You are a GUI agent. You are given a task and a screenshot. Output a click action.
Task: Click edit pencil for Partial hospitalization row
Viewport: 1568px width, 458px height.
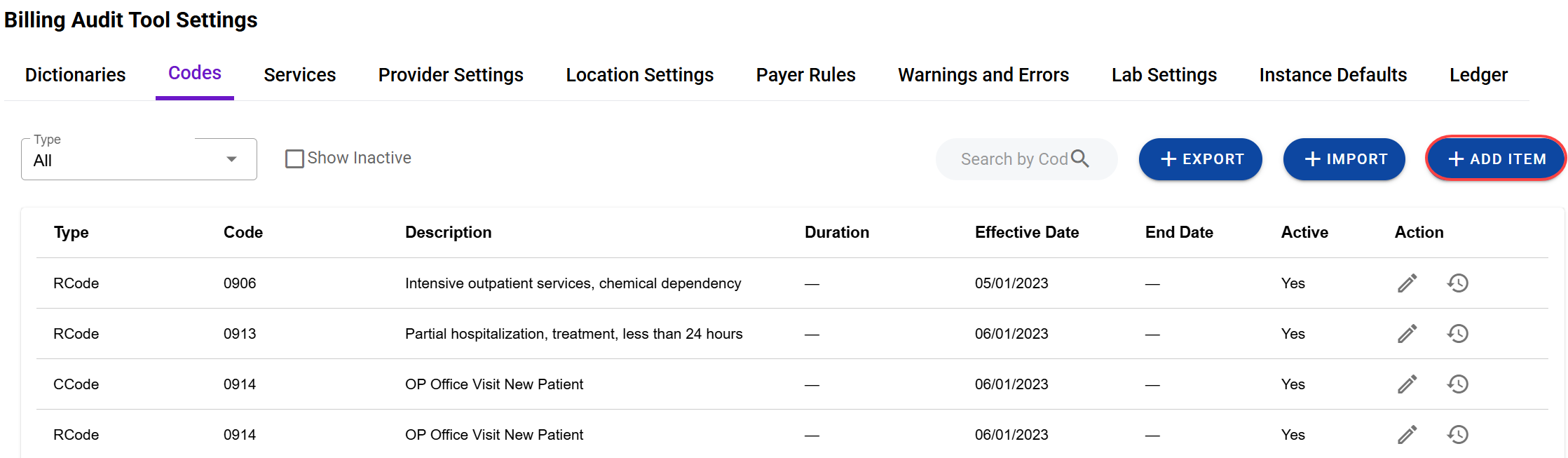1407,334
